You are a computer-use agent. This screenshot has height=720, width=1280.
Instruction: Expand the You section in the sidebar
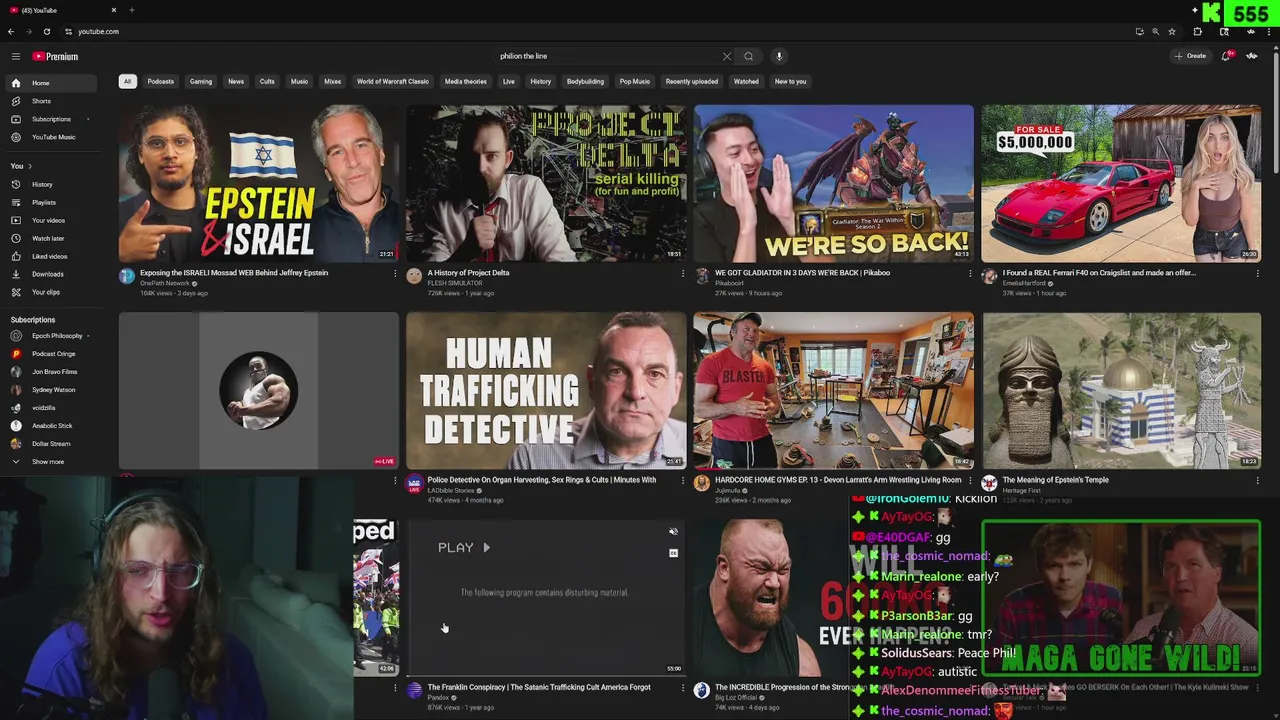[x=21, y=166]
